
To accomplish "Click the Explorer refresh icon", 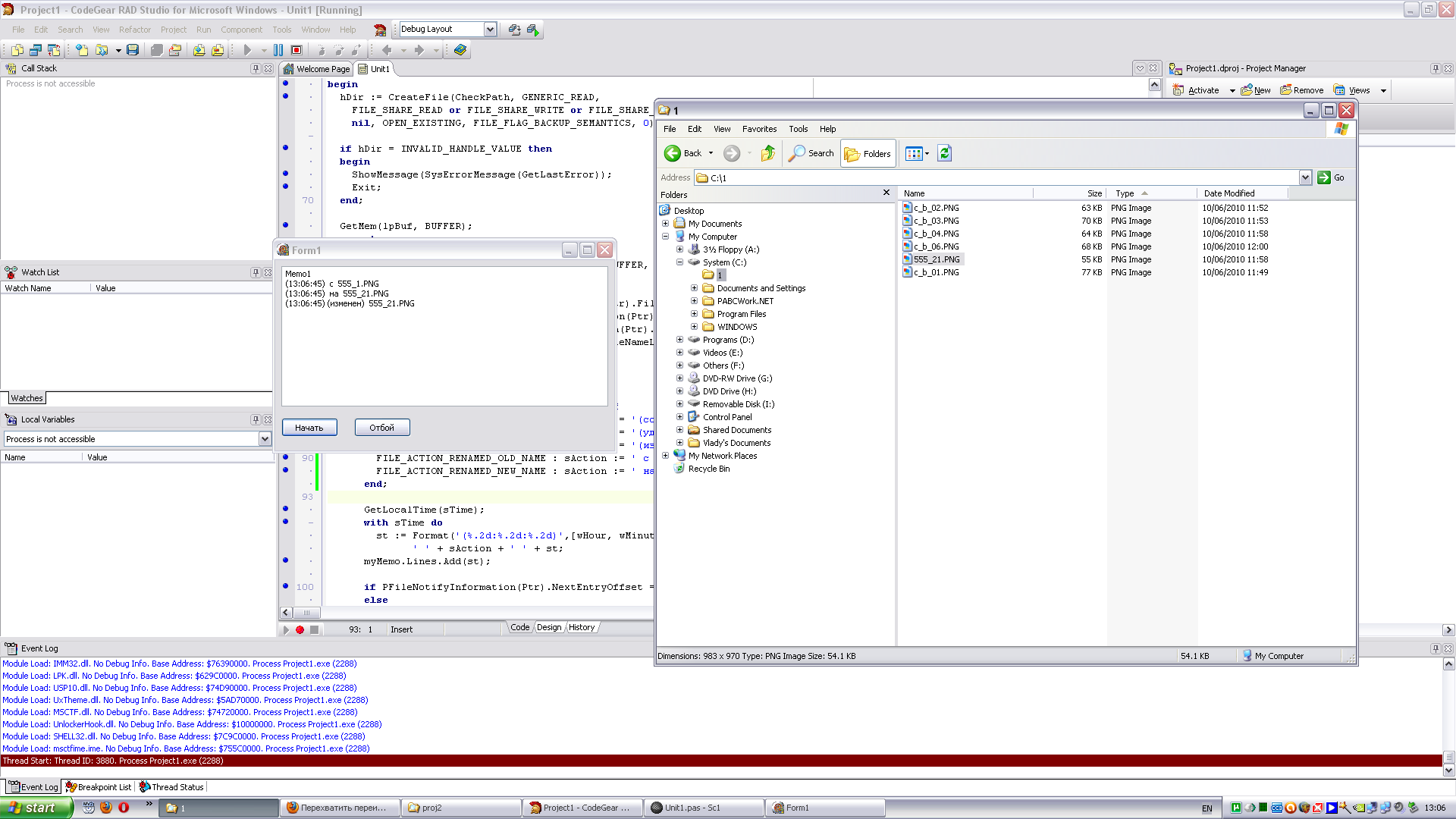I will click(x=944, y=153).
